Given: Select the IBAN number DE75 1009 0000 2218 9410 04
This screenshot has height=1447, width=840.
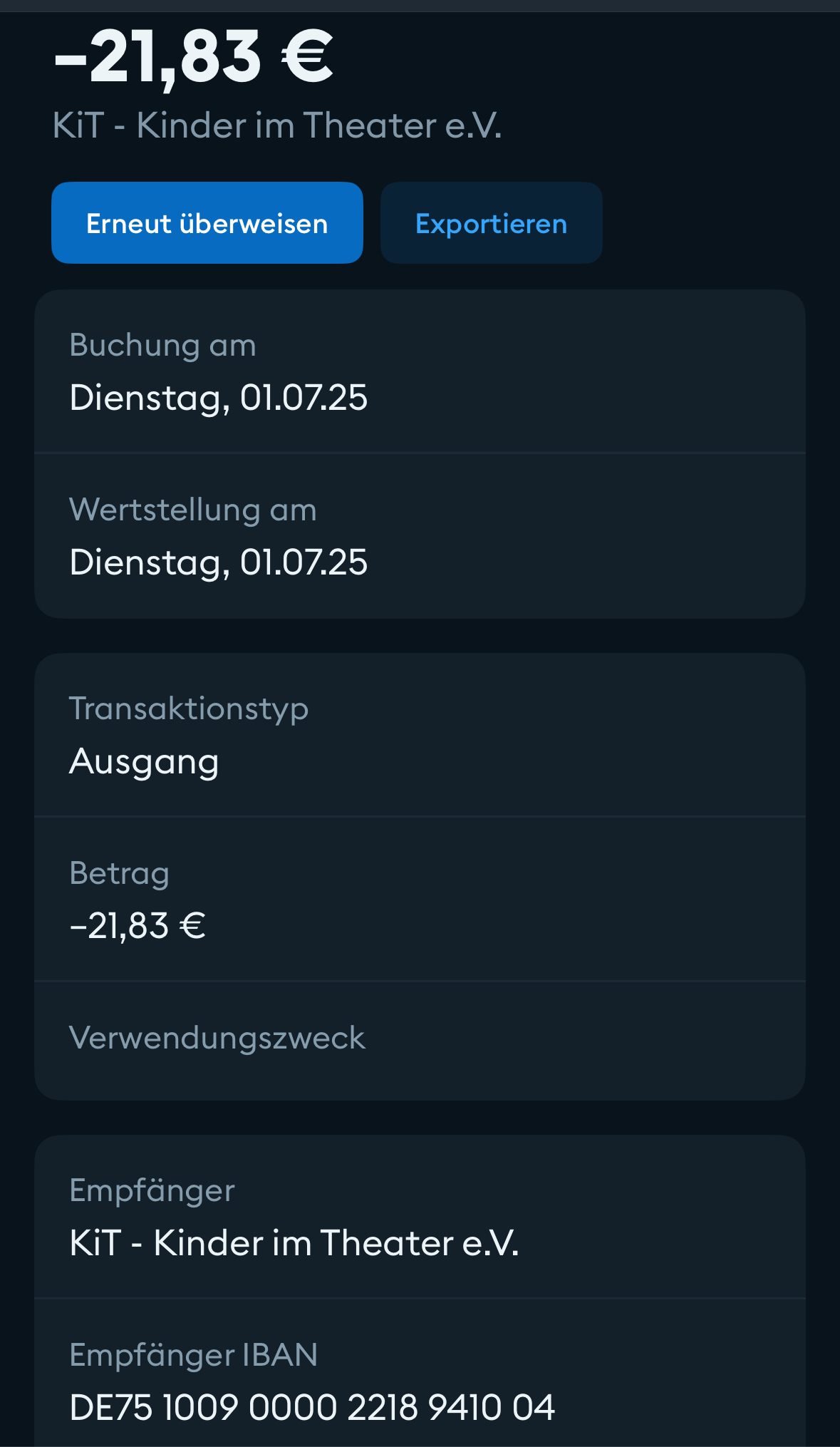Looking at the screenshot, I should coord(312,1408).
